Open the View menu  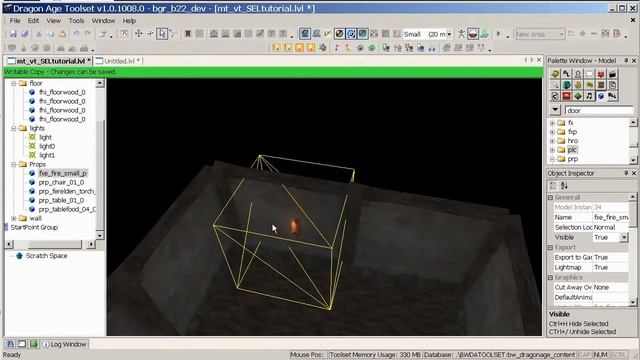point(53,20)
